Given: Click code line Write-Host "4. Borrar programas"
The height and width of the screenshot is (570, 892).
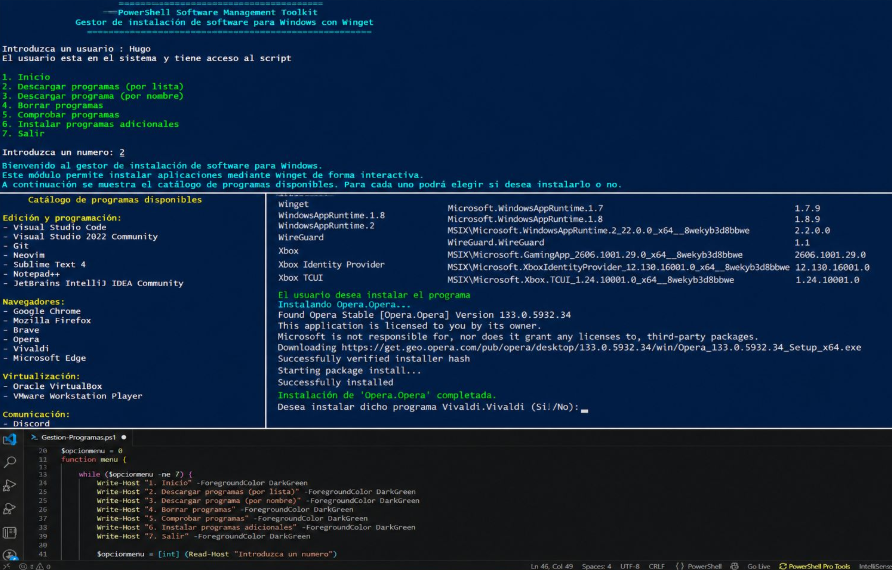Looking at the screenshot, I should 225,509.
